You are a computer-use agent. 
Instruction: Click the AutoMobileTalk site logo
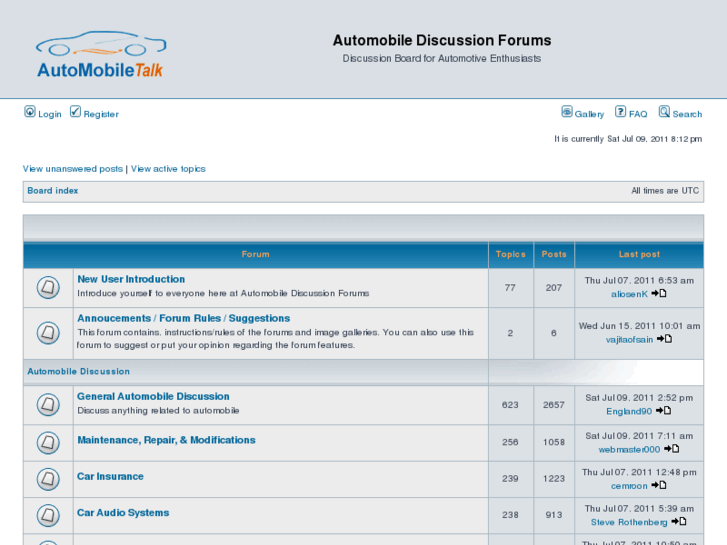(100, 55)
